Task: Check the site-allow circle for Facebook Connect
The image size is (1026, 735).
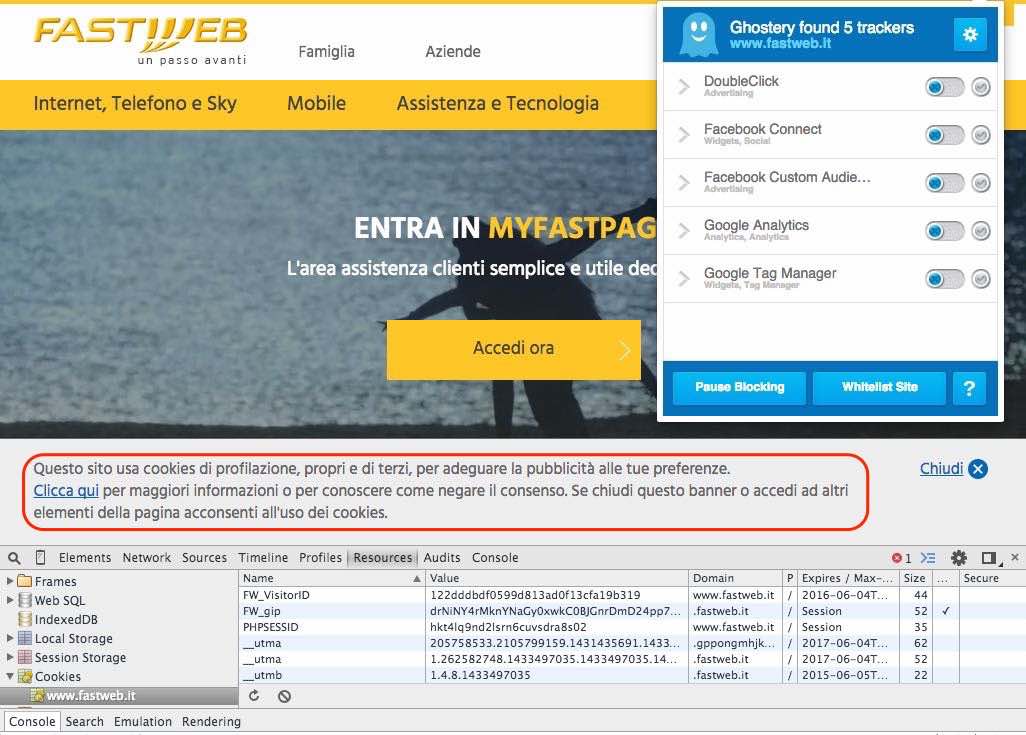Action: (x=980, y=135)
